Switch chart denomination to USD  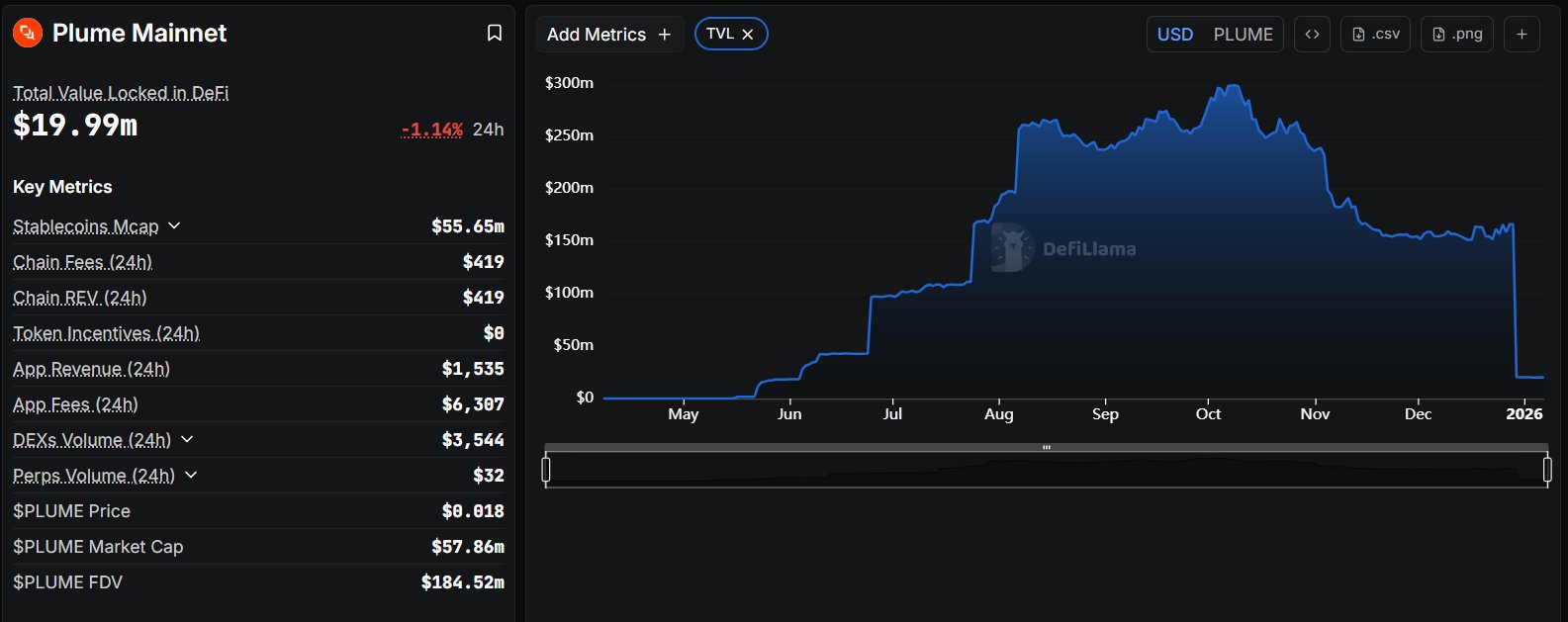click(x=1175, y=35)
